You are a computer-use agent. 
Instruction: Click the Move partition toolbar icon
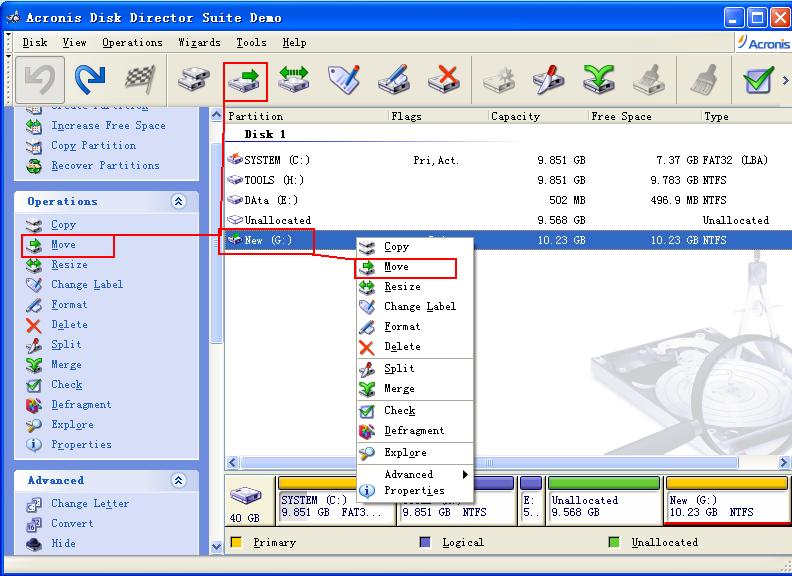tap(245, 81)
